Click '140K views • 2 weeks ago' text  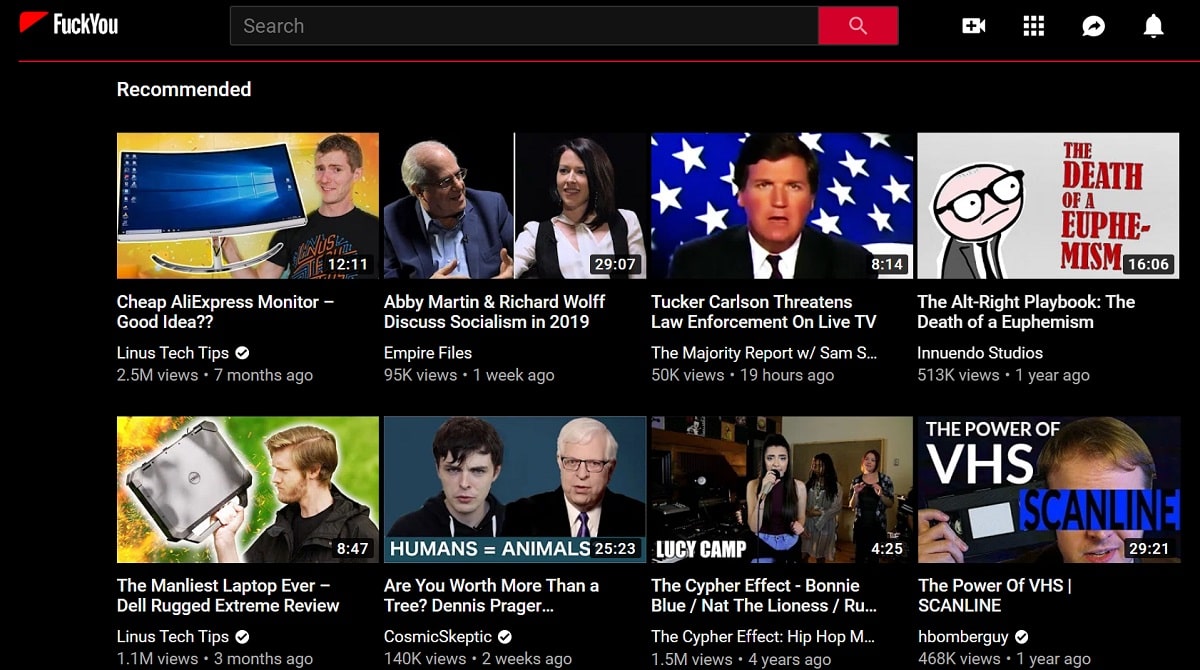tap(478, 659)
